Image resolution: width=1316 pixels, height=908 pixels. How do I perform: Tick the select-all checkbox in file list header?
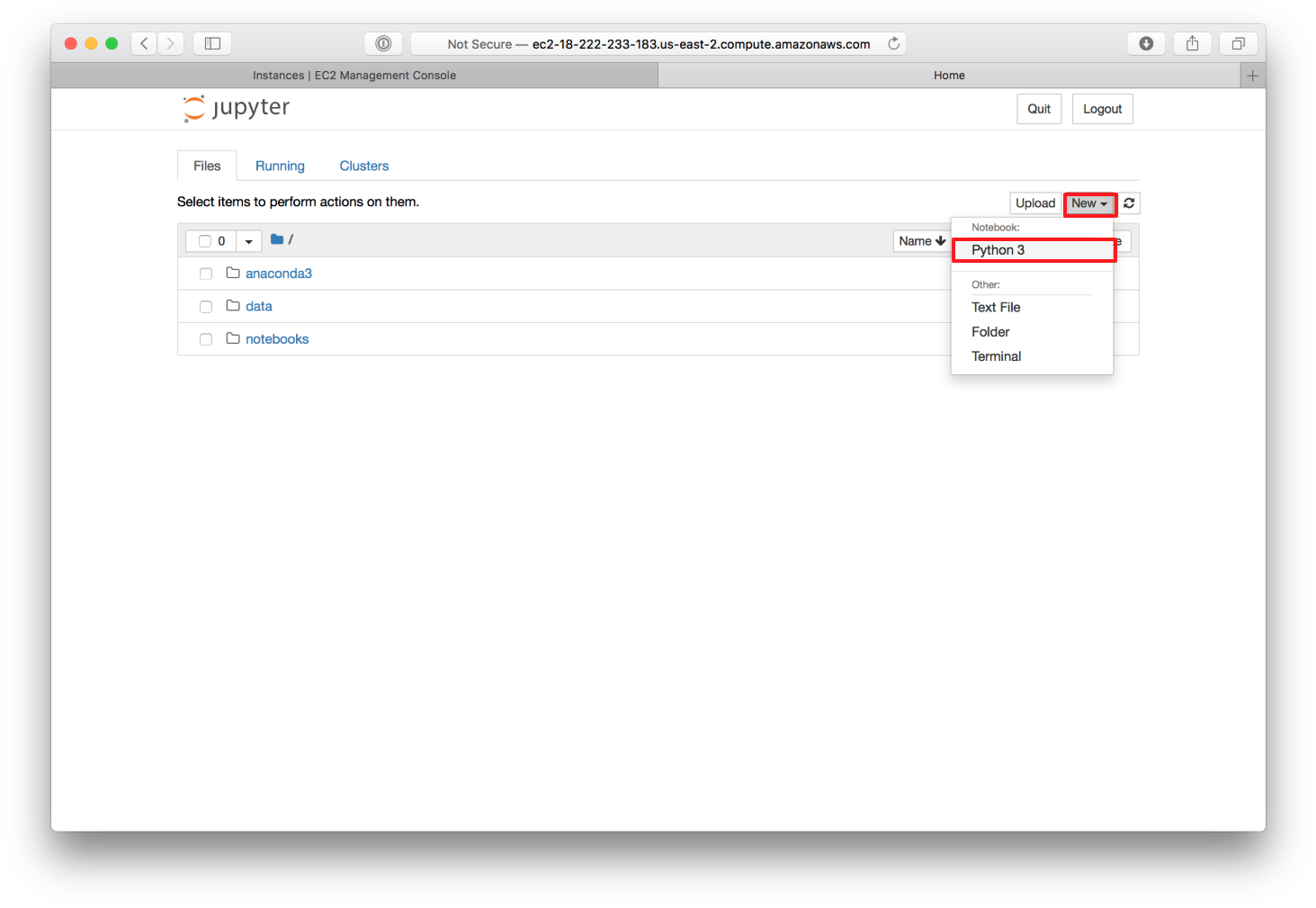(205, 241)
